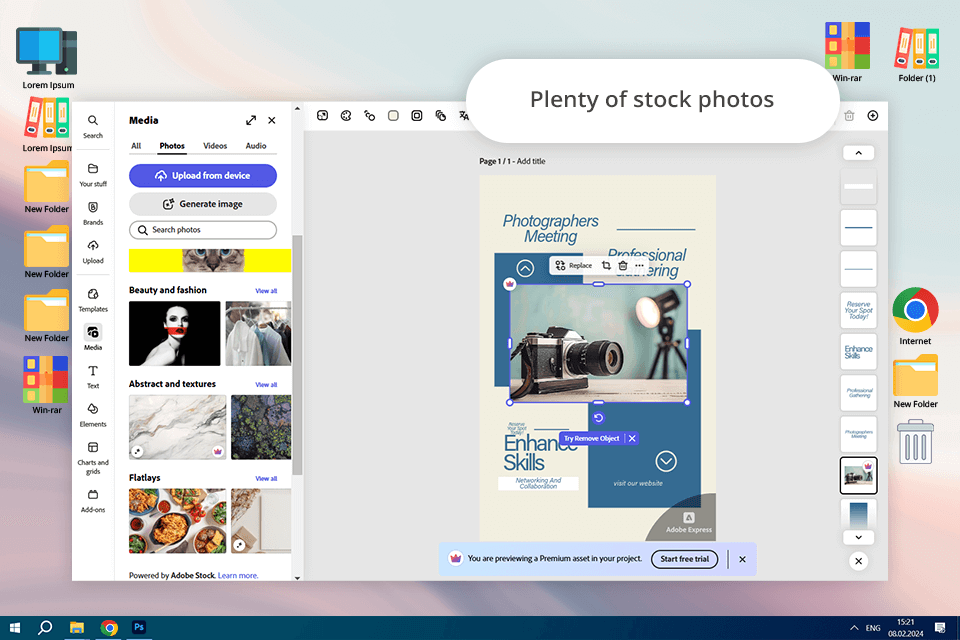Click the overlapping layers icon in toolbar

[440, 116]
